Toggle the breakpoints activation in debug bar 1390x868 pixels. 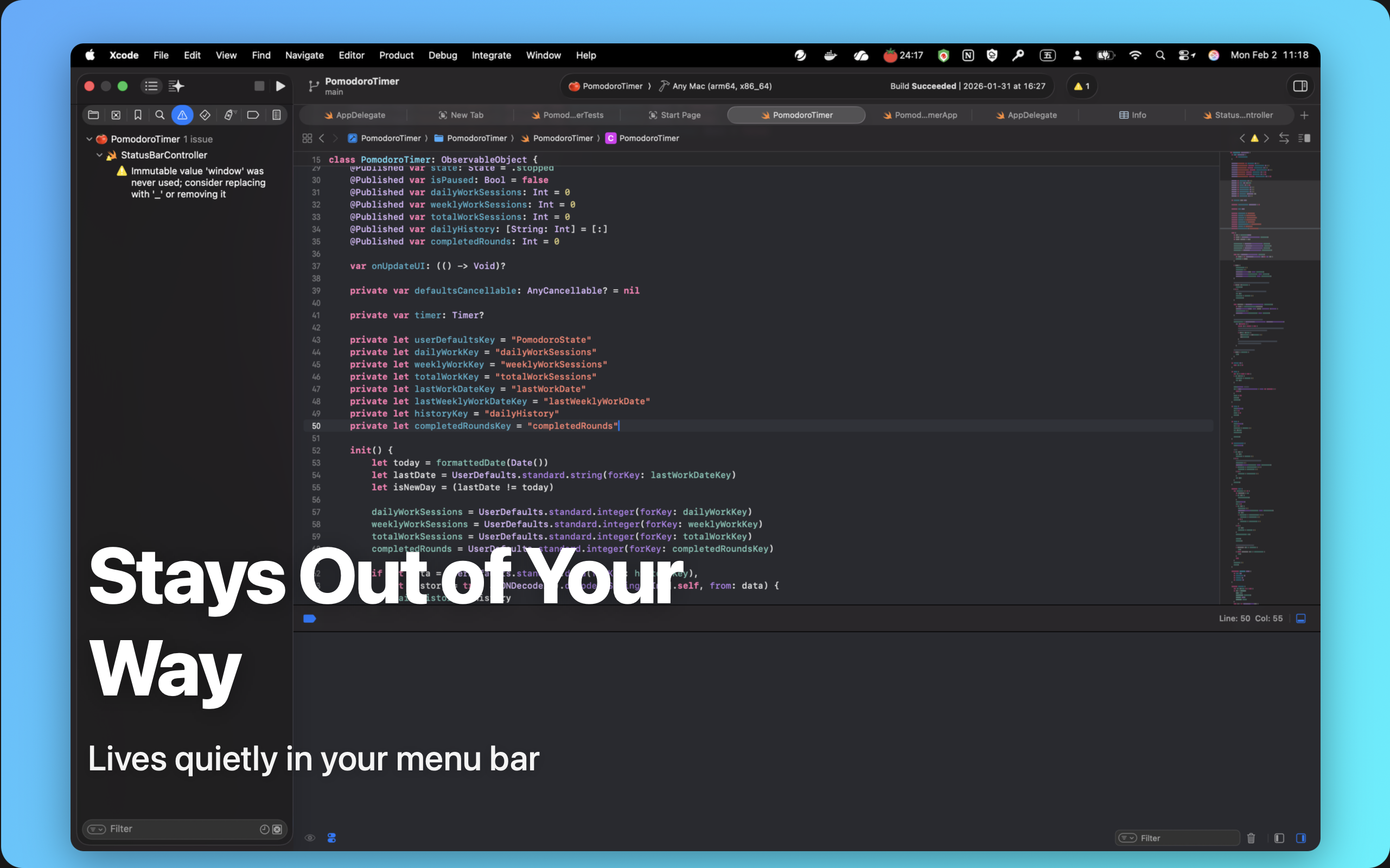tap(309, 618)
